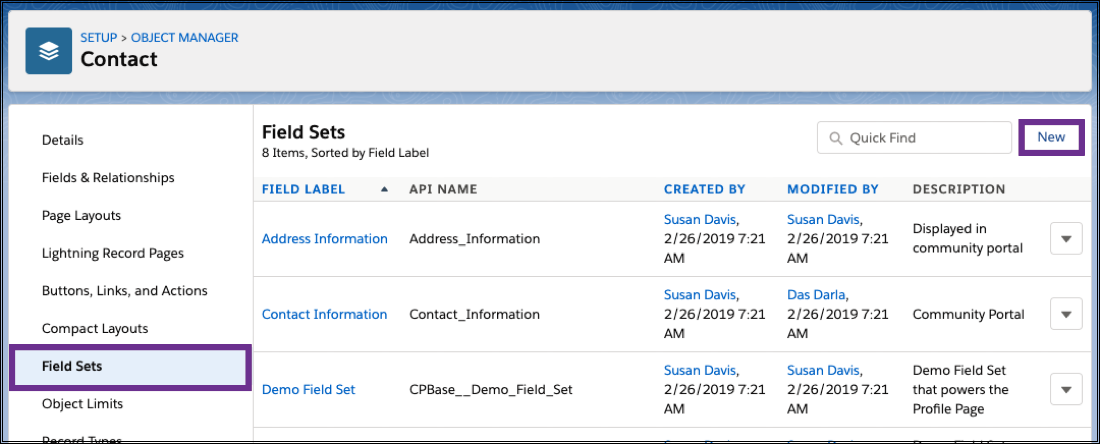The height and width of the screenshot is (444, 1100).
Task: Click the Field Label sort arrow
Action: point(384,189)
